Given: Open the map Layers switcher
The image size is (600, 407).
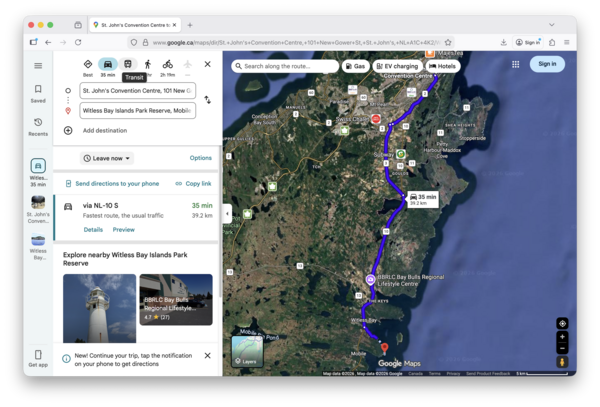Looking at the screenshot, I should click(x=248, y=351).
